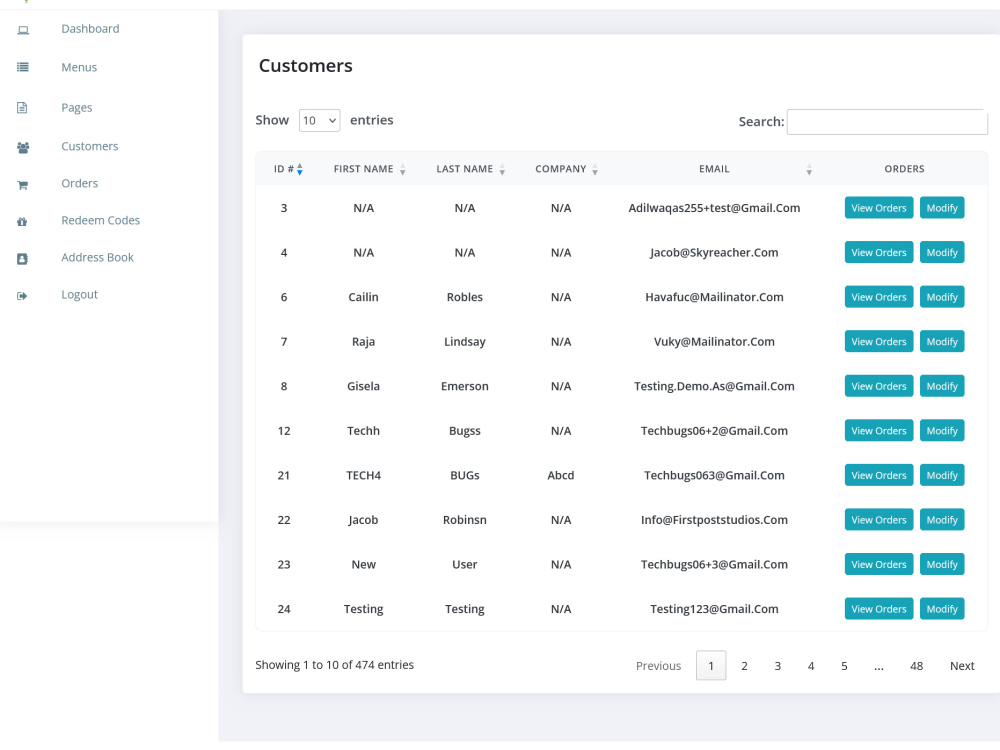
Task: View orders for Techh Bugss
Action: point(879,431)
